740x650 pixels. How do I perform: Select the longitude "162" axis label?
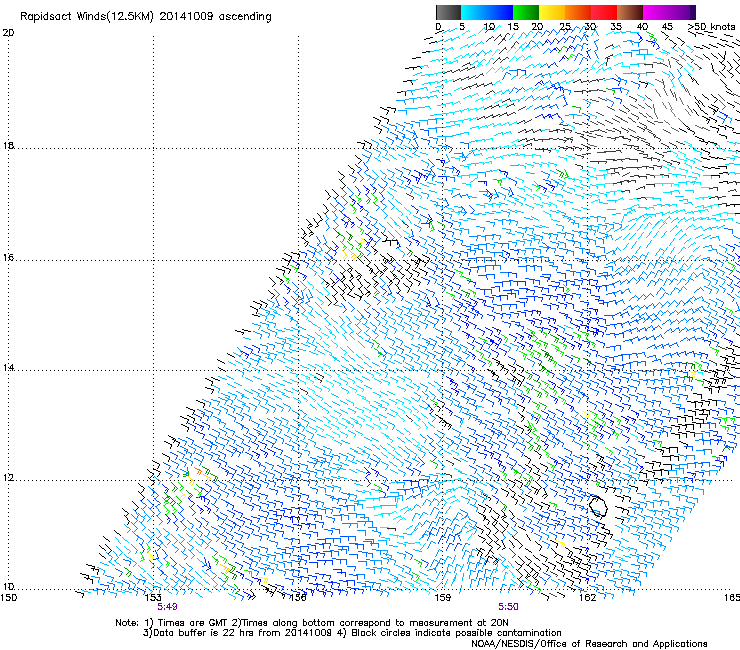pos(588,598)
